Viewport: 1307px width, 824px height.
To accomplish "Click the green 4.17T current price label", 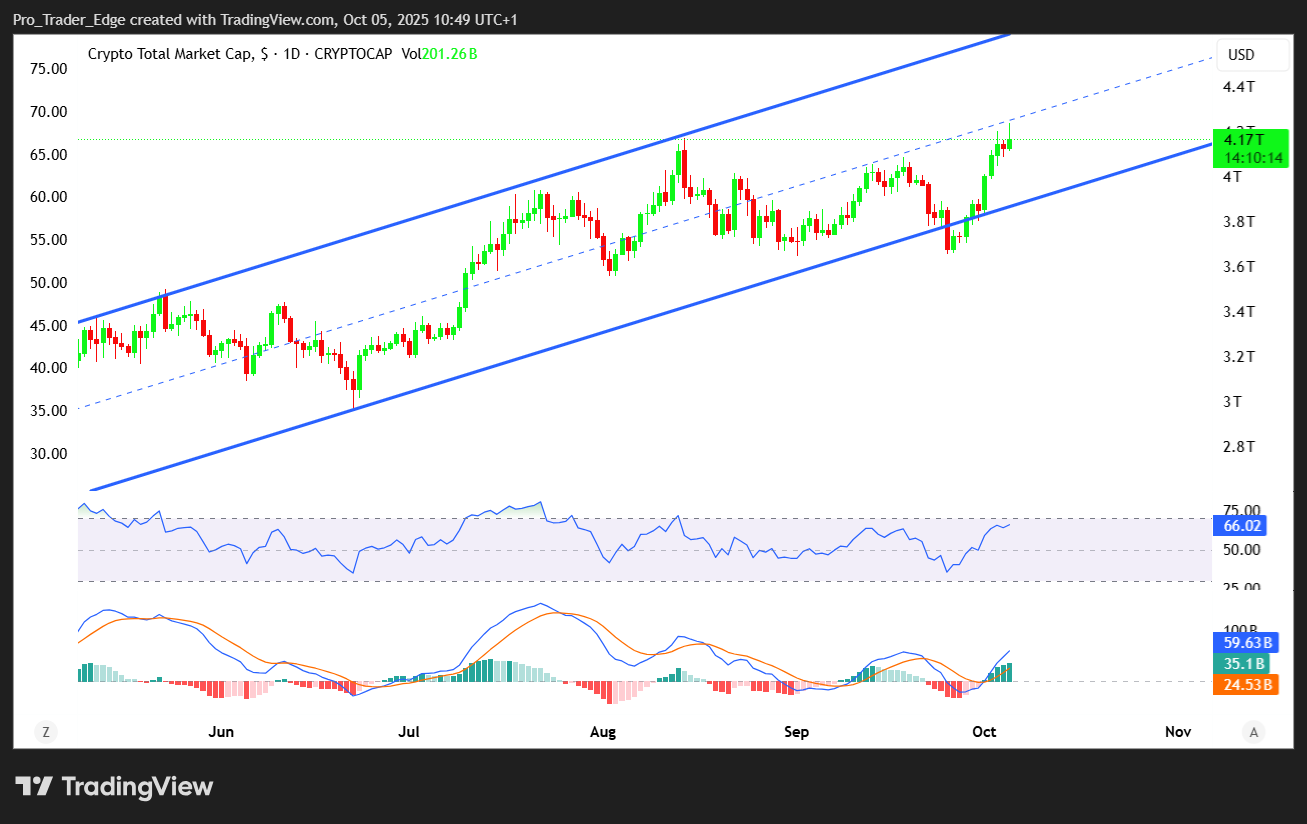I will (1246, 139).
